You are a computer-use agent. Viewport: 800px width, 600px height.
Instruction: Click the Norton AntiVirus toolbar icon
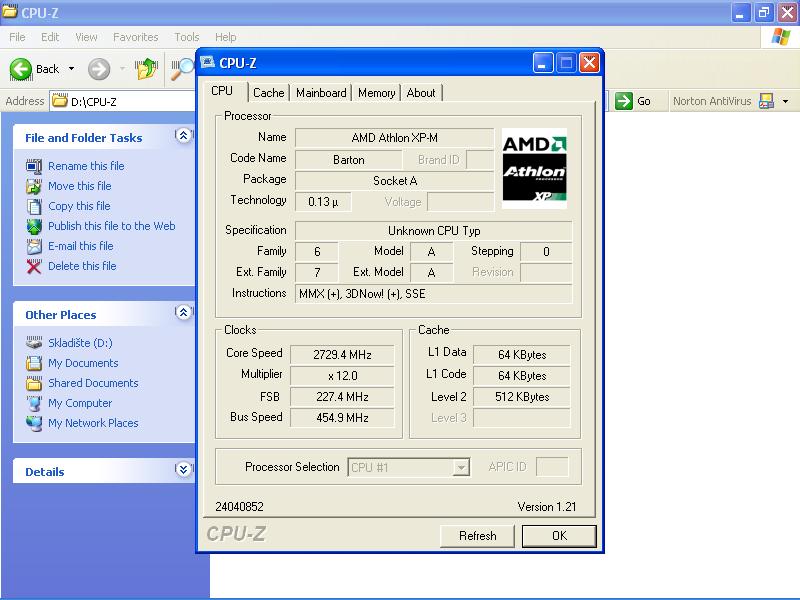tap(767, 101)
